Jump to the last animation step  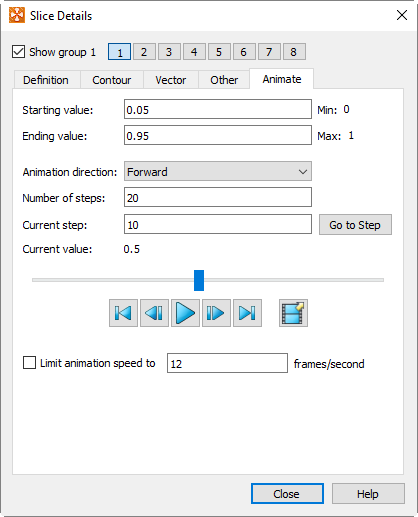(x=247, y=313)
